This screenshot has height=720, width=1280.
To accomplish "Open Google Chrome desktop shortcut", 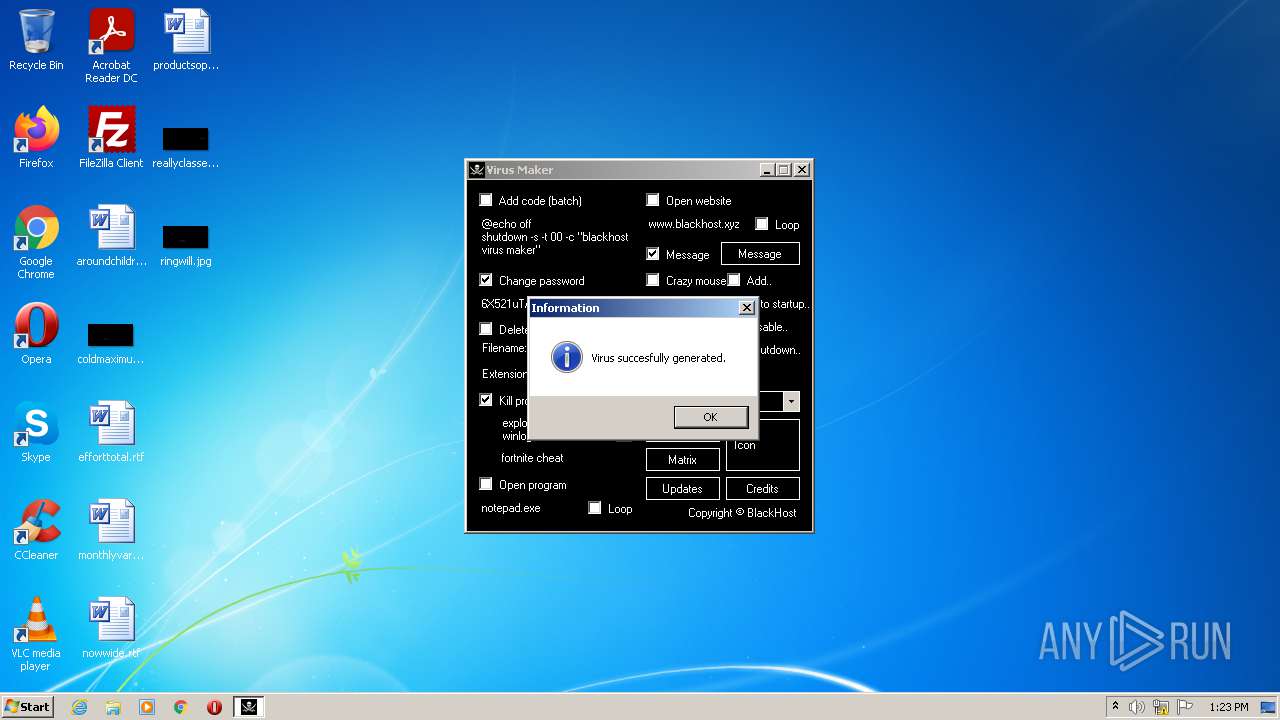I will pyautogui.click(x=36, y=242).
